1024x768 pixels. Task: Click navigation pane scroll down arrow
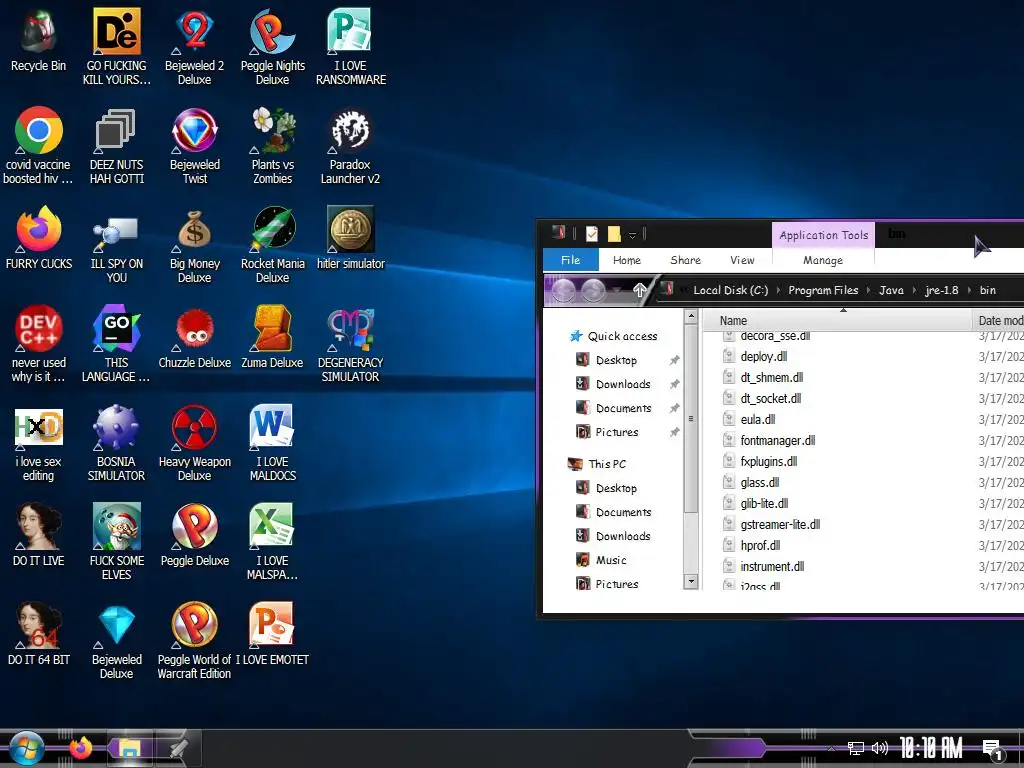click(690, 581)
